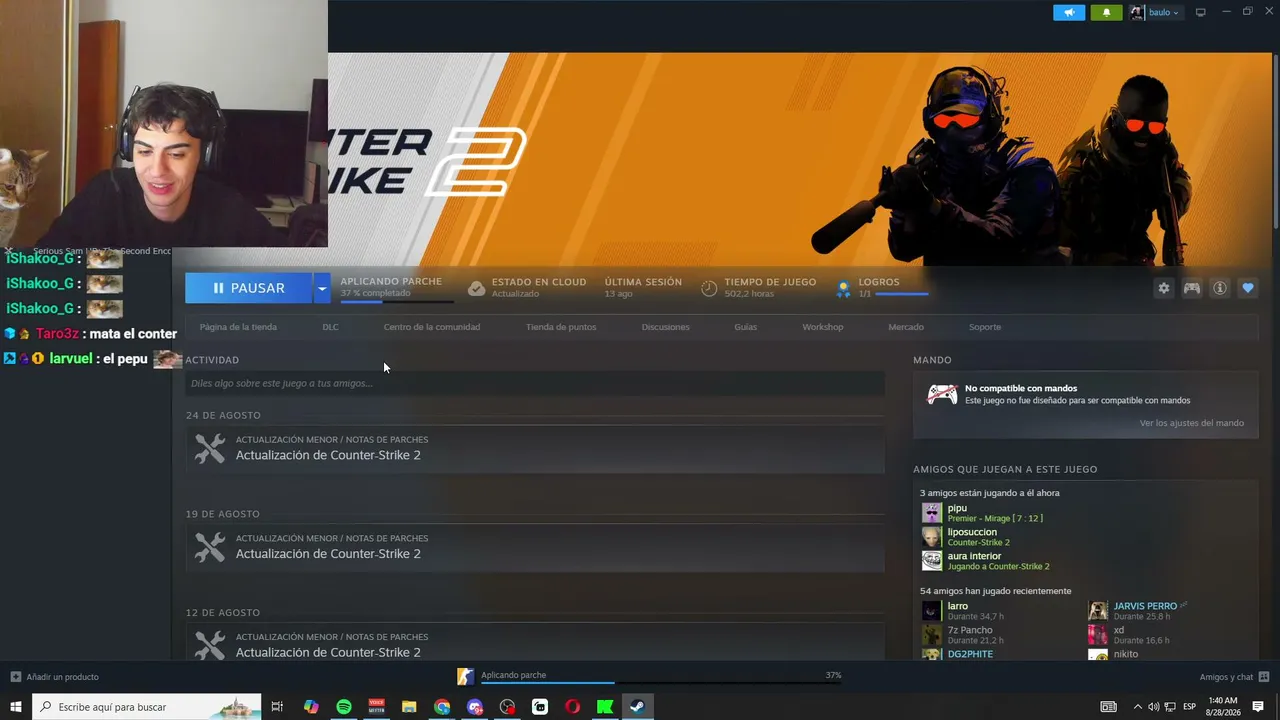
Task: Open friend DG2PHITE's profile
Action: coord(970,654)
